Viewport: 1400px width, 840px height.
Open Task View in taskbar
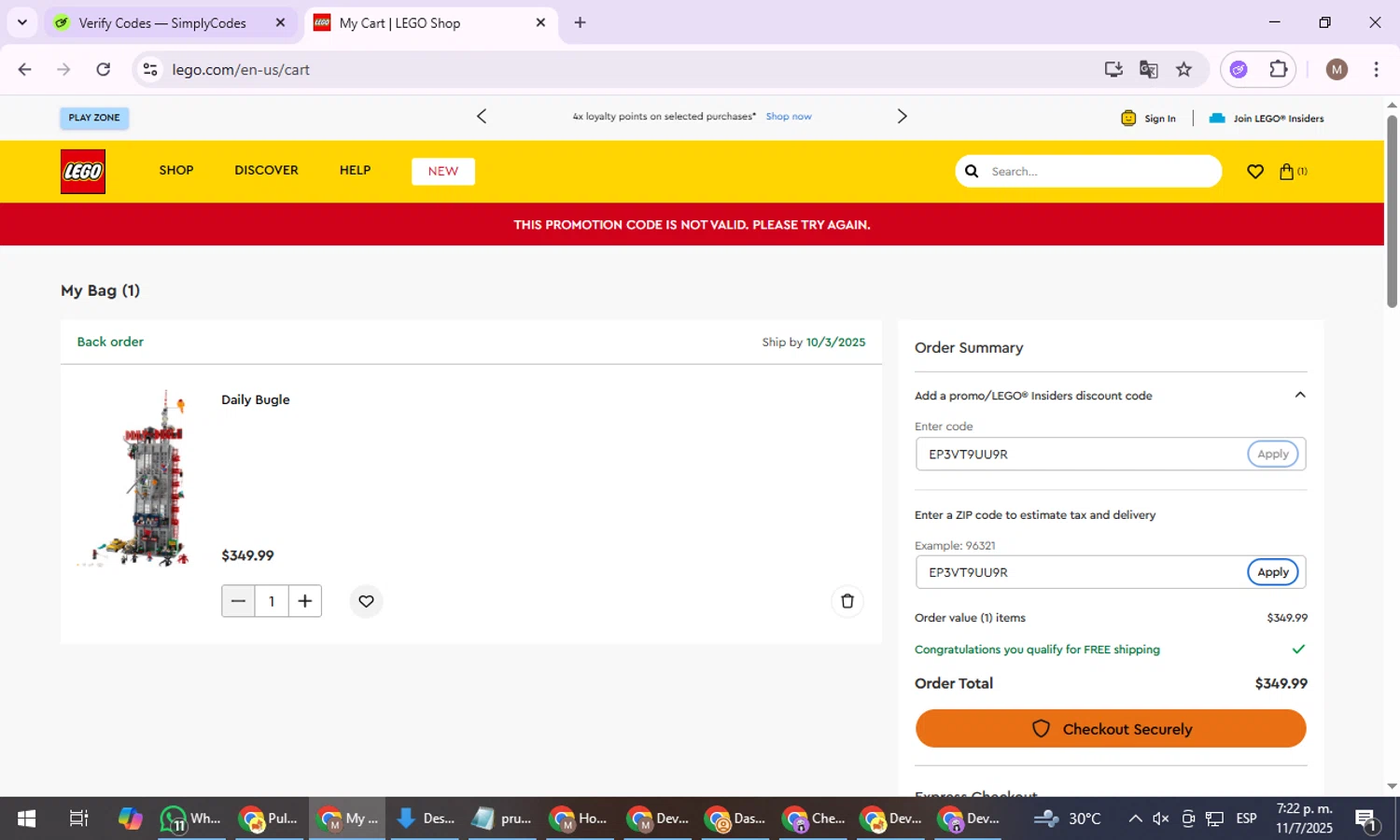[x=78, y=819]
